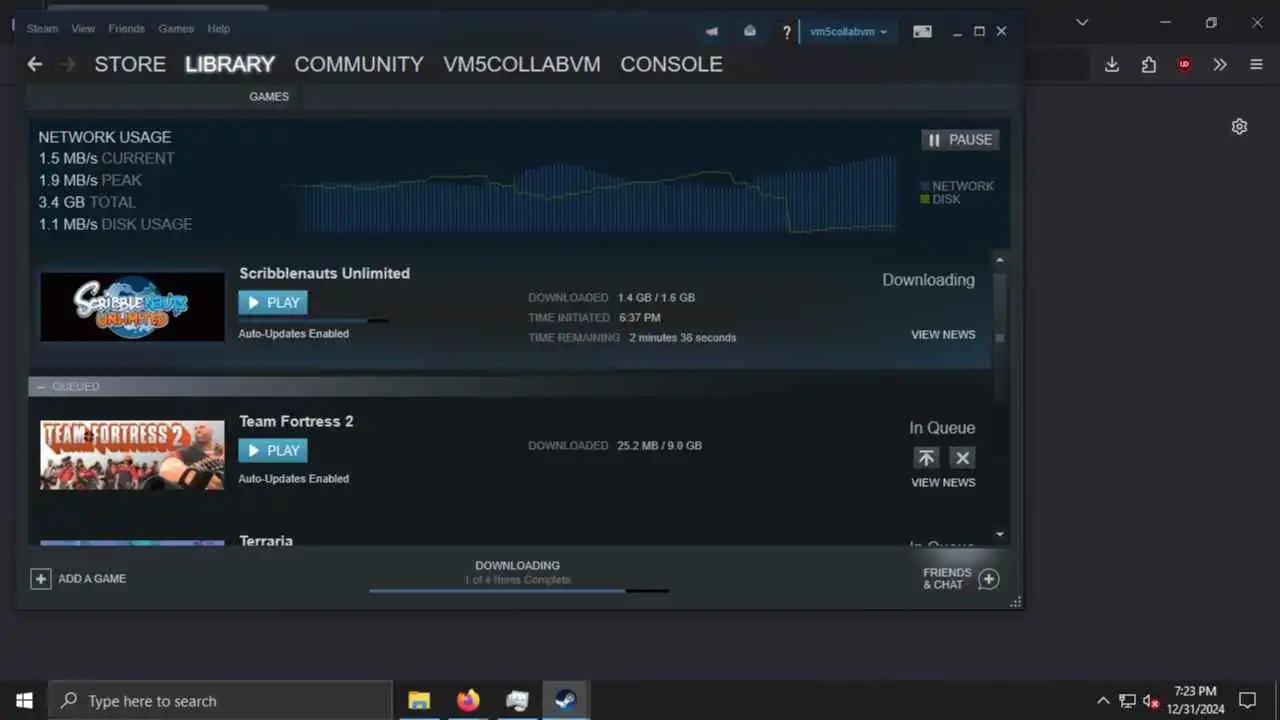Open Firefox downloads arrow icon
Viewport: 1280px width, 720px height.
point(1112,64)
